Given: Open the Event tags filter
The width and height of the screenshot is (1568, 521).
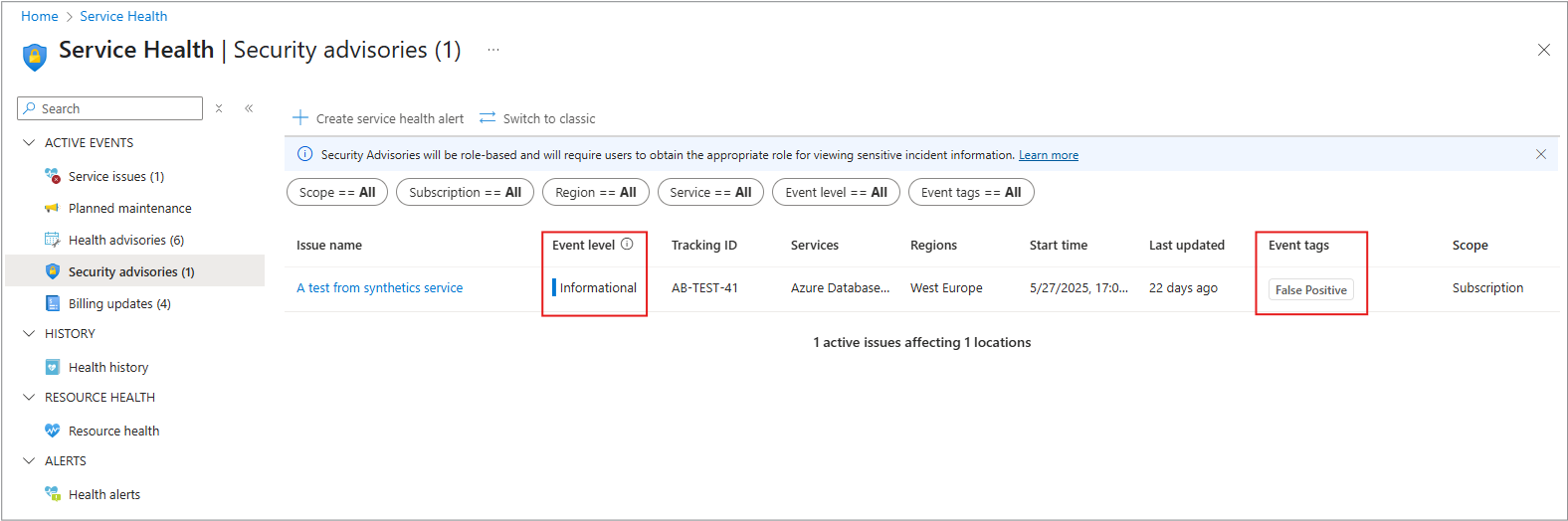Looking at the screenshot, I should pyautogui.click(x=971, y=192).
